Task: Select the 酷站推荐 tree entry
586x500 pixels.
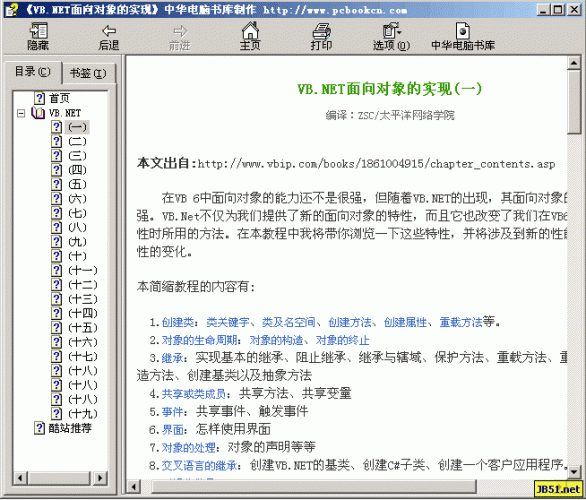Action: click(x=70, y=428)
